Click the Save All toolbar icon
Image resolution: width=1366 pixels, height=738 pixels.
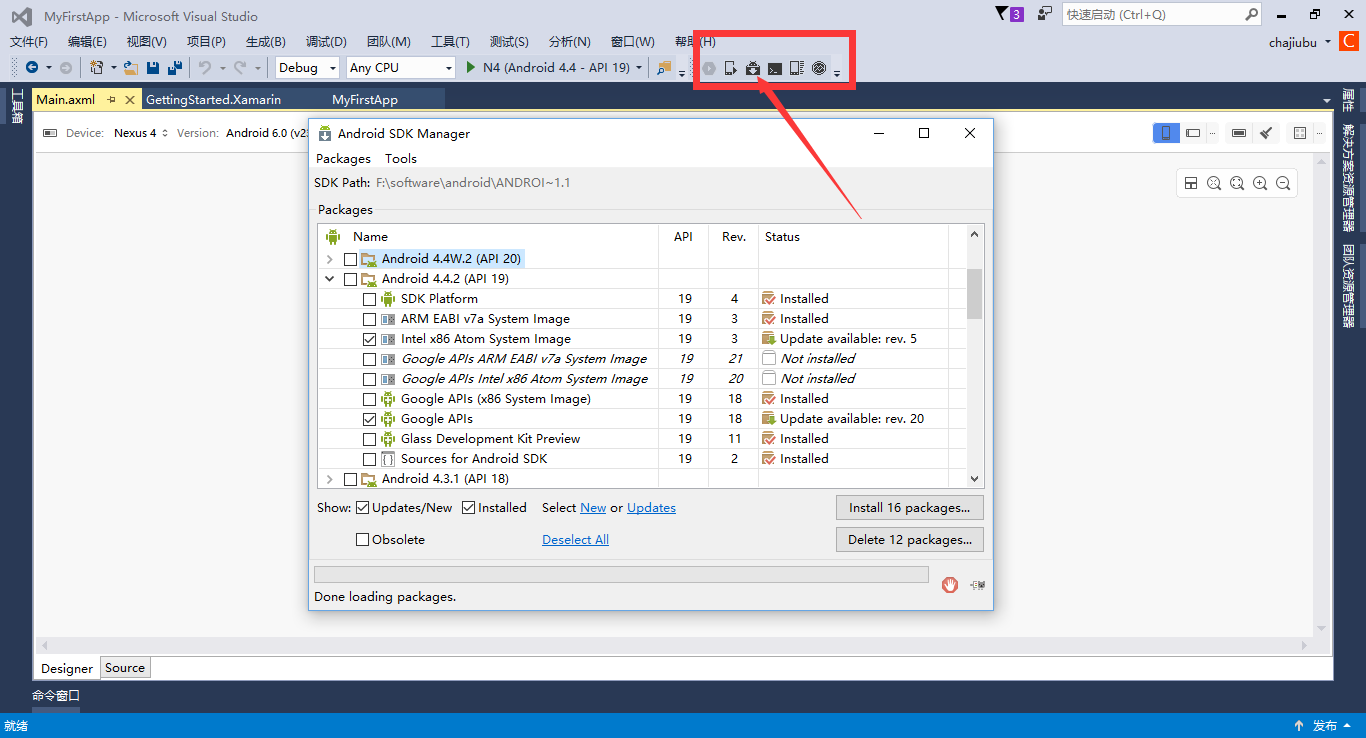(175, 68)
